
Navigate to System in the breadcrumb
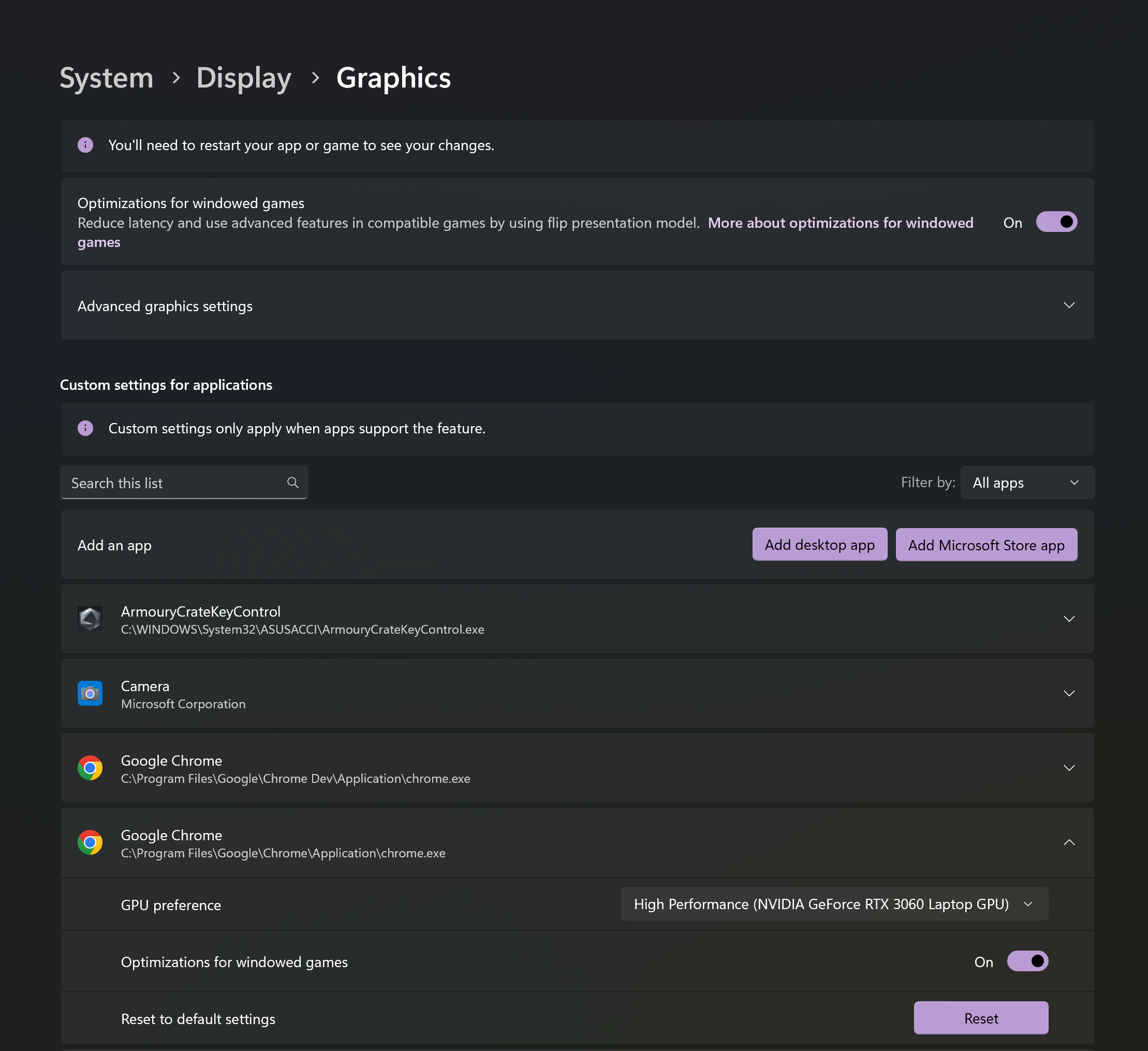106,78
